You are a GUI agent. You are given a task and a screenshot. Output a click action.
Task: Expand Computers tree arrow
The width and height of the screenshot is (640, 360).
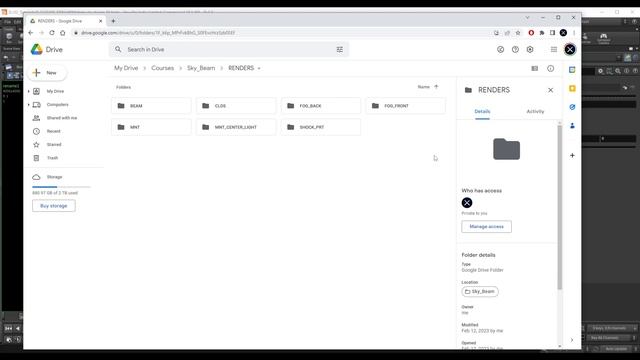pyautogui.click(x=29, y=105)
